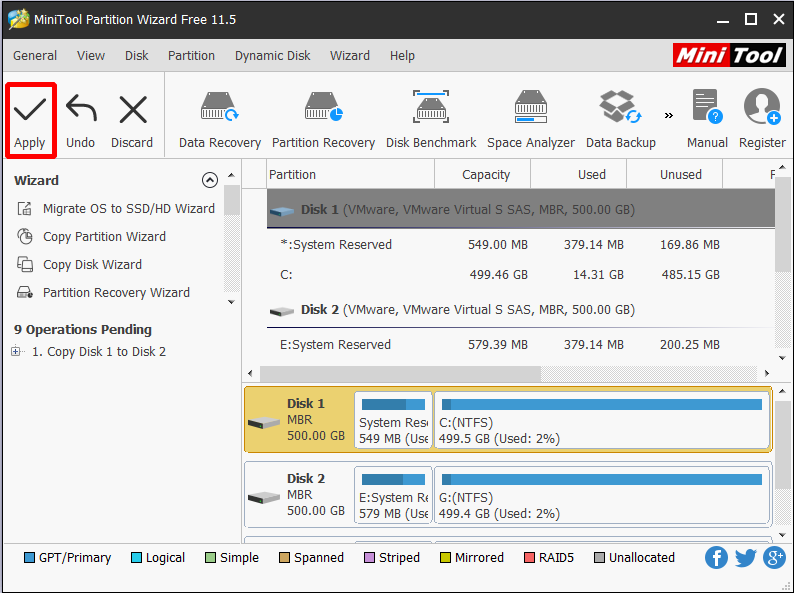Click the Unallocated legend color swatch
Image resolution: width=794 pixels, height=593 pixels.
tap(599, 558)
